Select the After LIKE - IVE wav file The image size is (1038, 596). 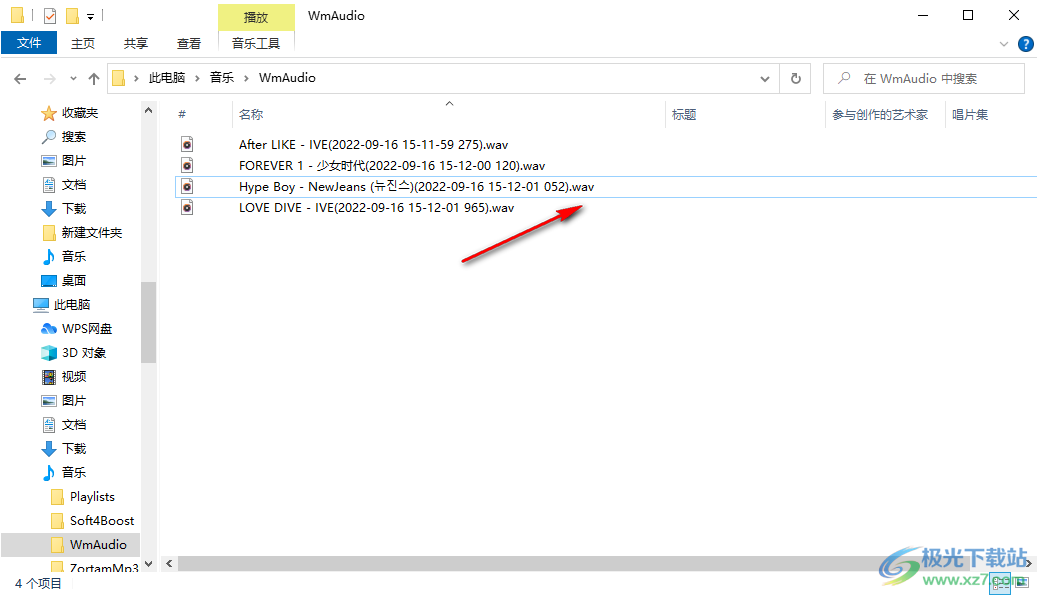click(x=373, y=144)
